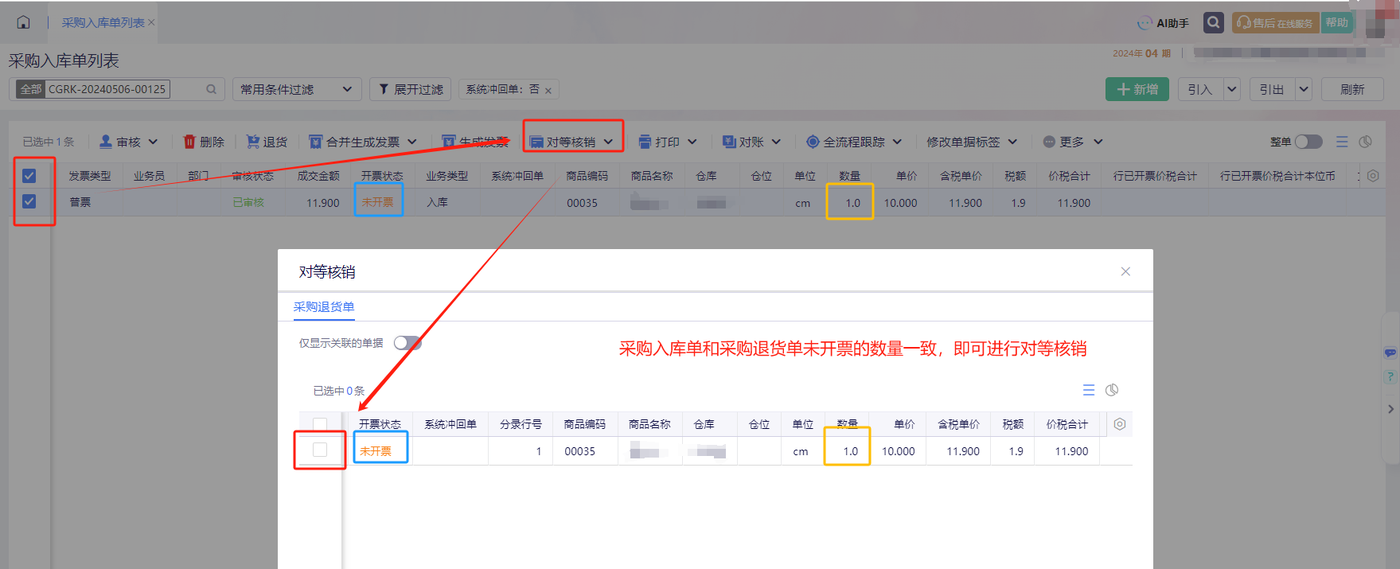The width and height of the screenshot is (1400, 569).
Task: Open the 修改单据标签 dropdown
Action: [x=973, y=142]
